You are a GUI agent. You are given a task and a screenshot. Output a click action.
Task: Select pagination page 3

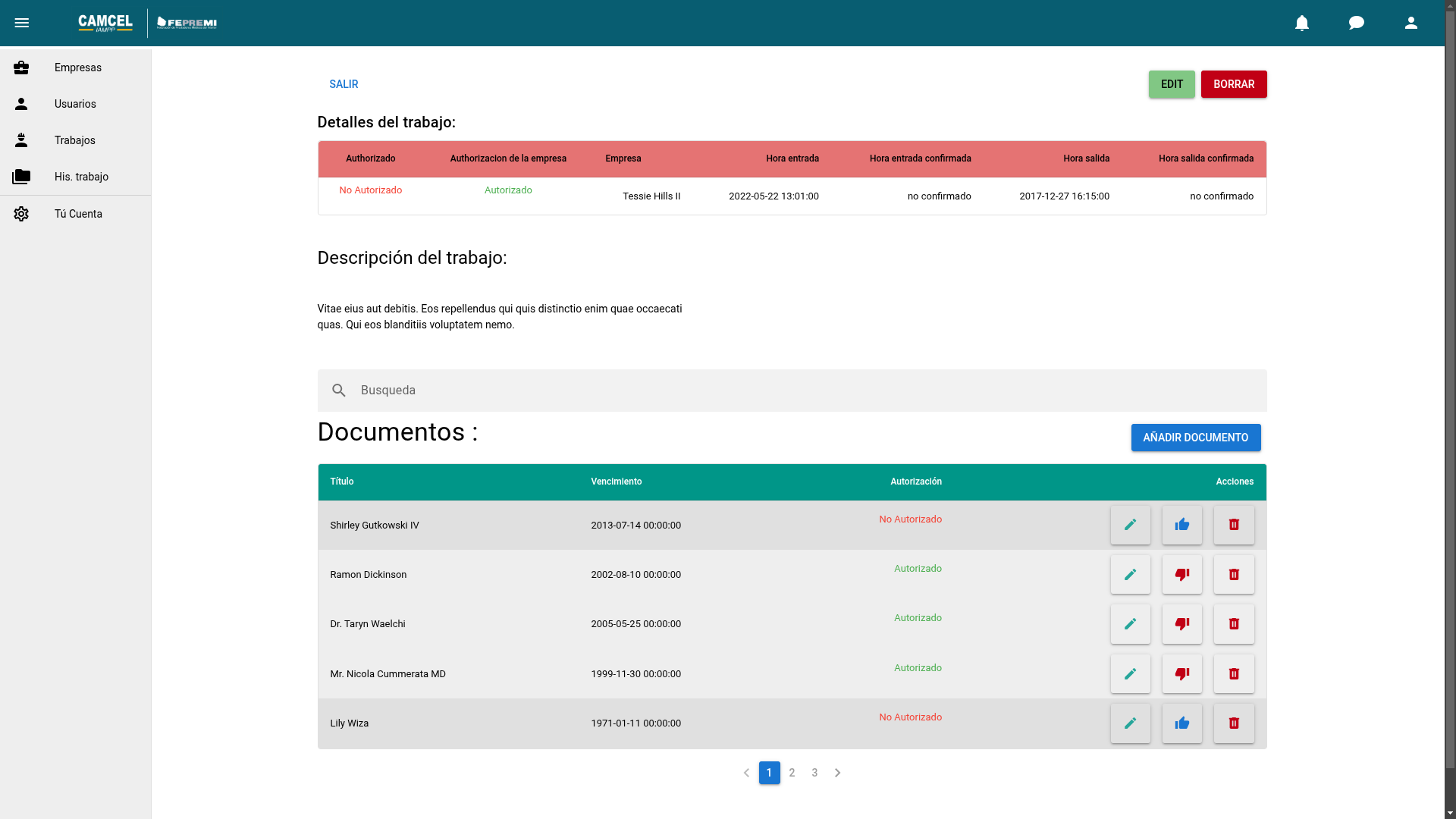[814, 773]
